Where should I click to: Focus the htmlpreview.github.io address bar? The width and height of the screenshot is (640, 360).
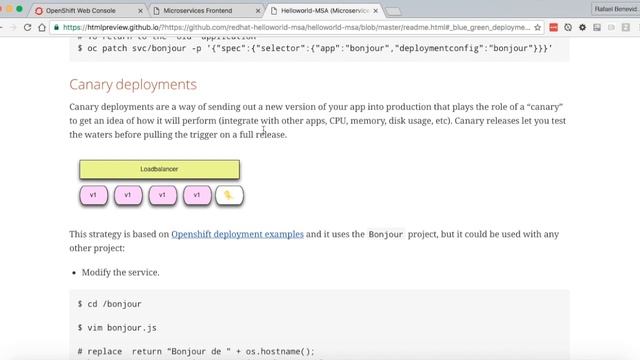click(x=296, y=27)
